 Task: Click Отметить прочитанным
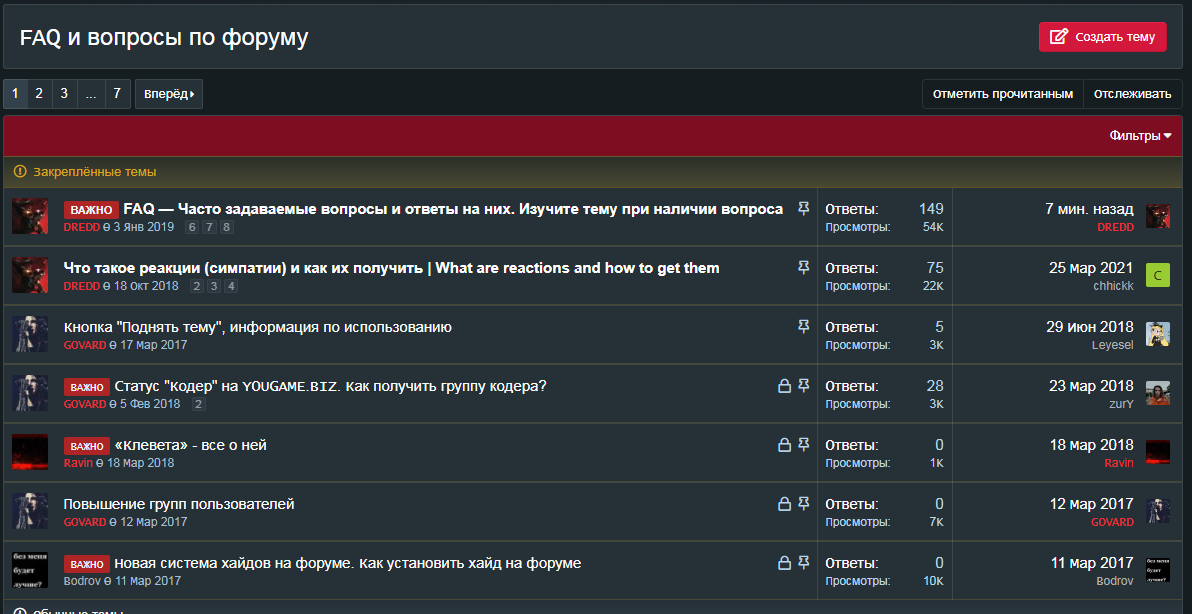pos(1002,94)
